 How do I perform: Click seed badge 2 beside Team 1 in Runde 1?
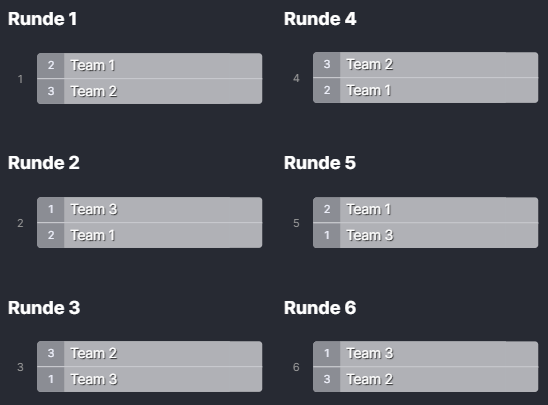51,66
